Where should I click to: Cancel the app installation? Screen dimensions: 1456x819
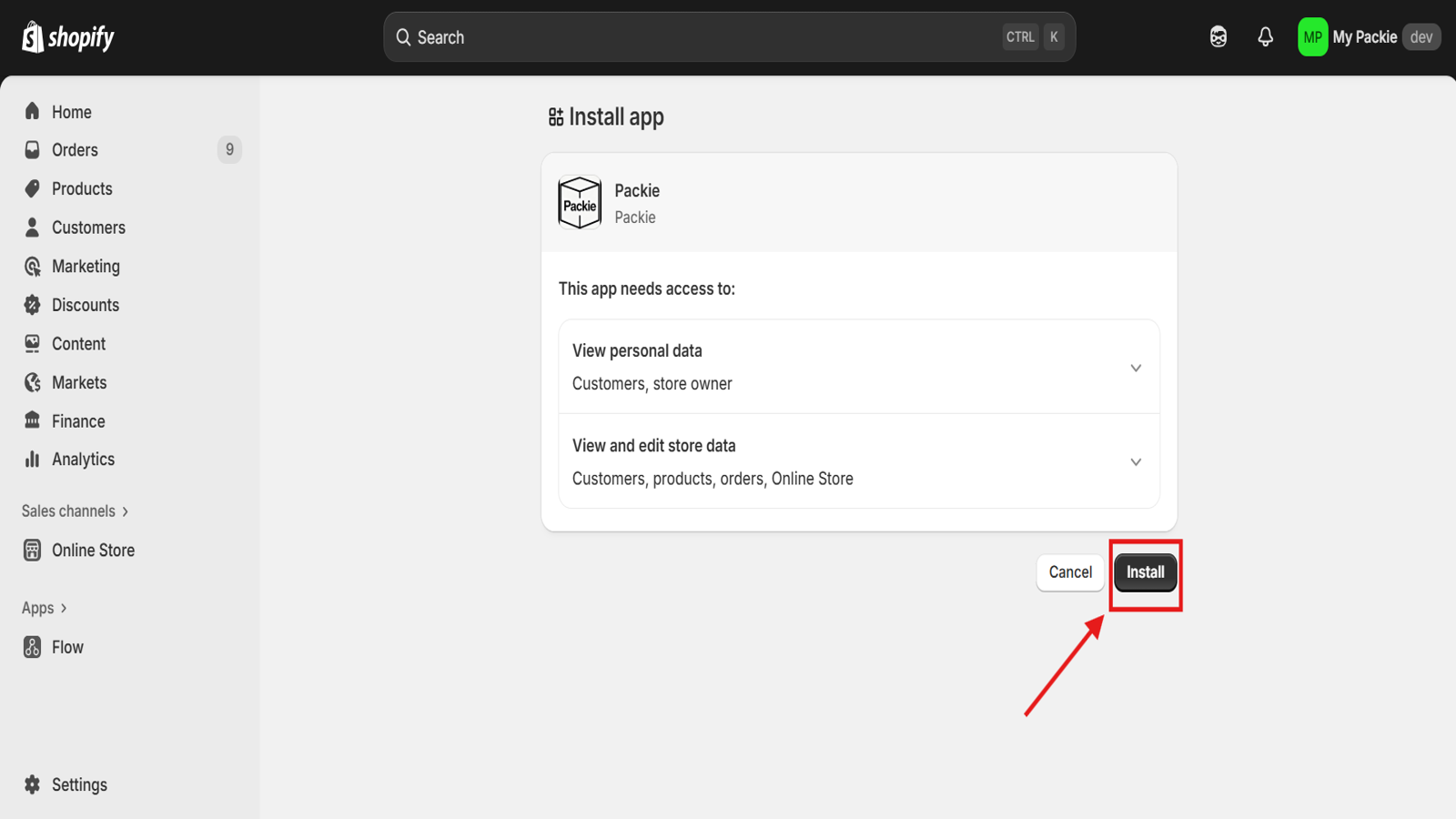1070,572
